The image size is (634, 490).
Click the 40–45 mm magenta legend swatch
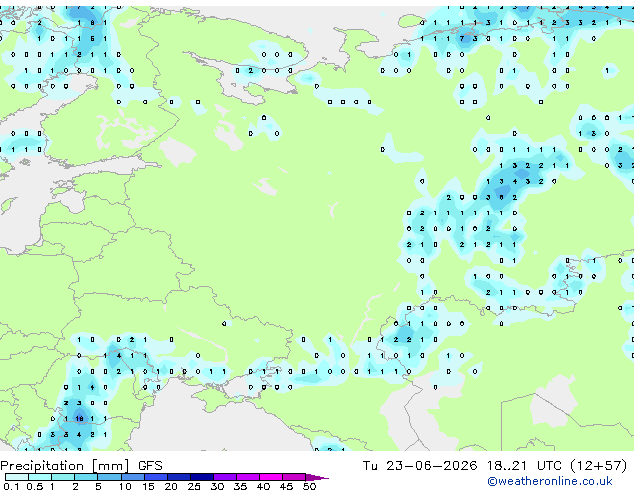coord(271,477)
